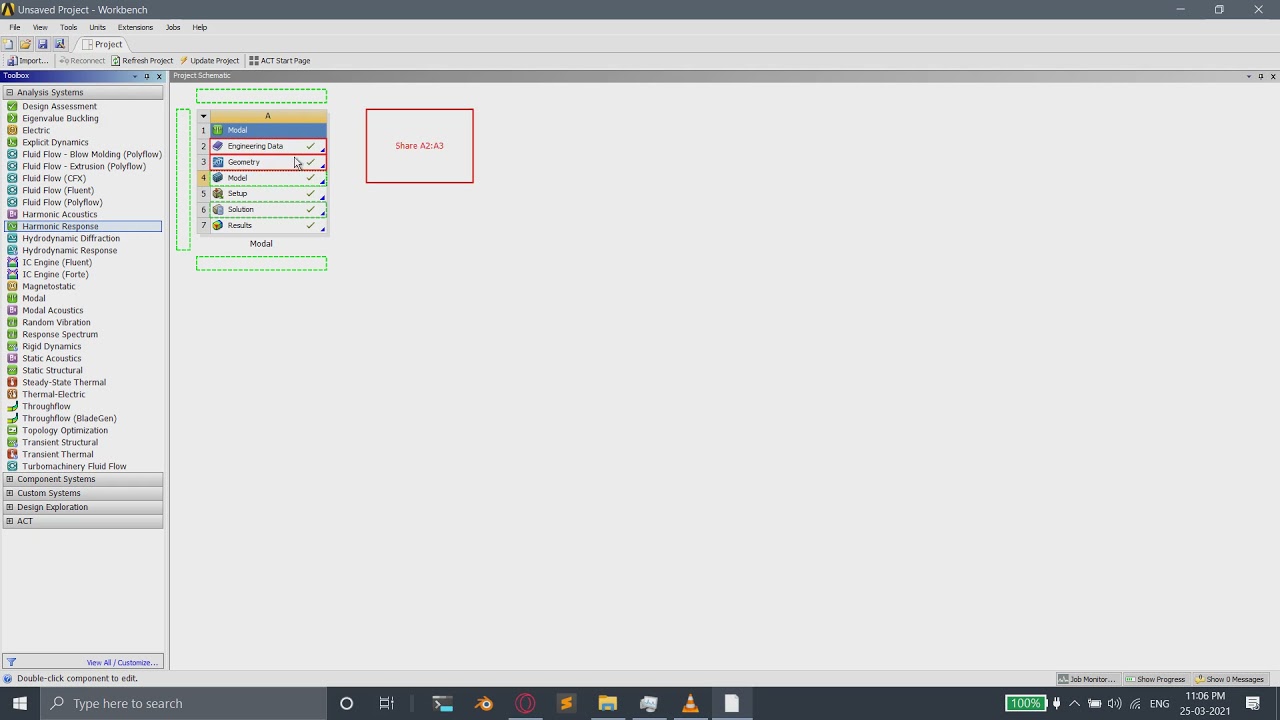Click the Topology Optimization system icon

(12, 430)
